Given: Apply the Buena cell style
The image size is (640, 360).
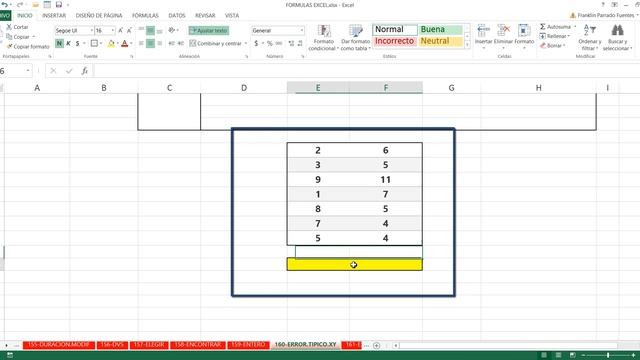Looking at the screenshot, I should [440, 29].
